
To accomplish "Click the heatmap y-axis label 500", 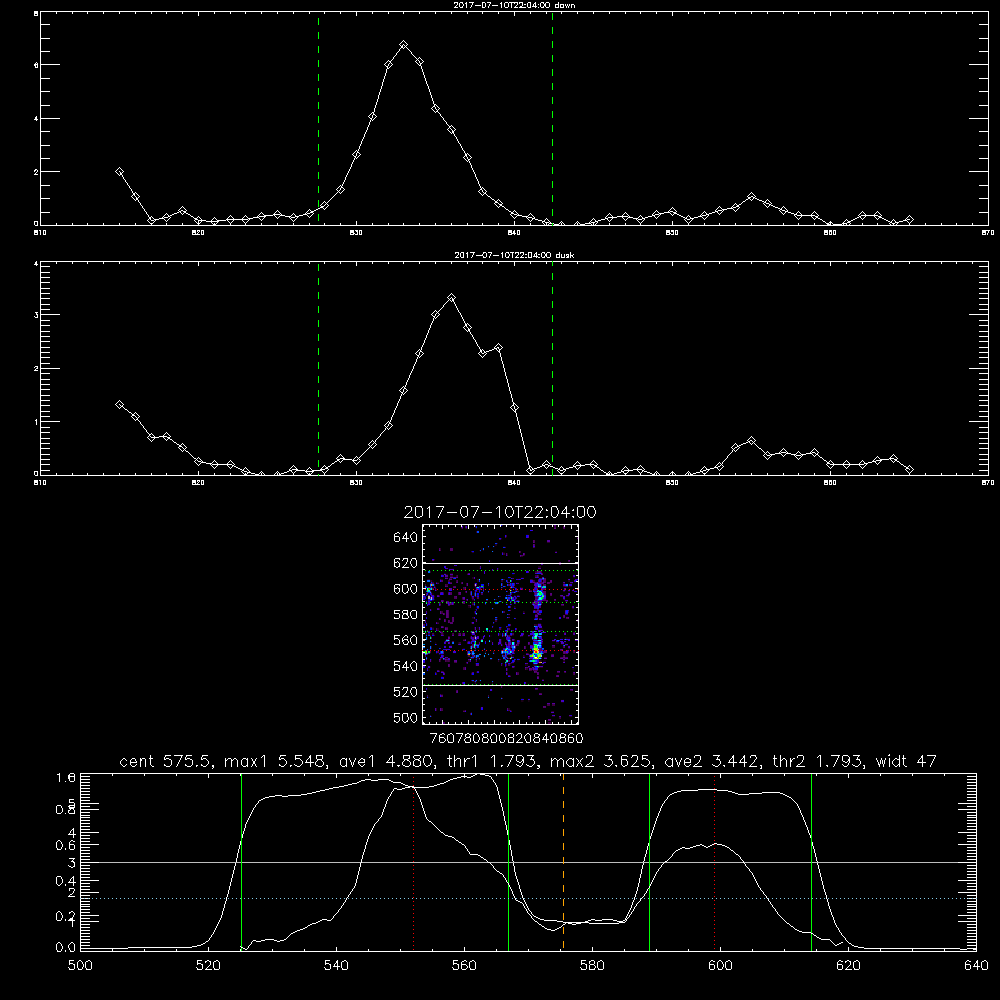I will 406,717.
